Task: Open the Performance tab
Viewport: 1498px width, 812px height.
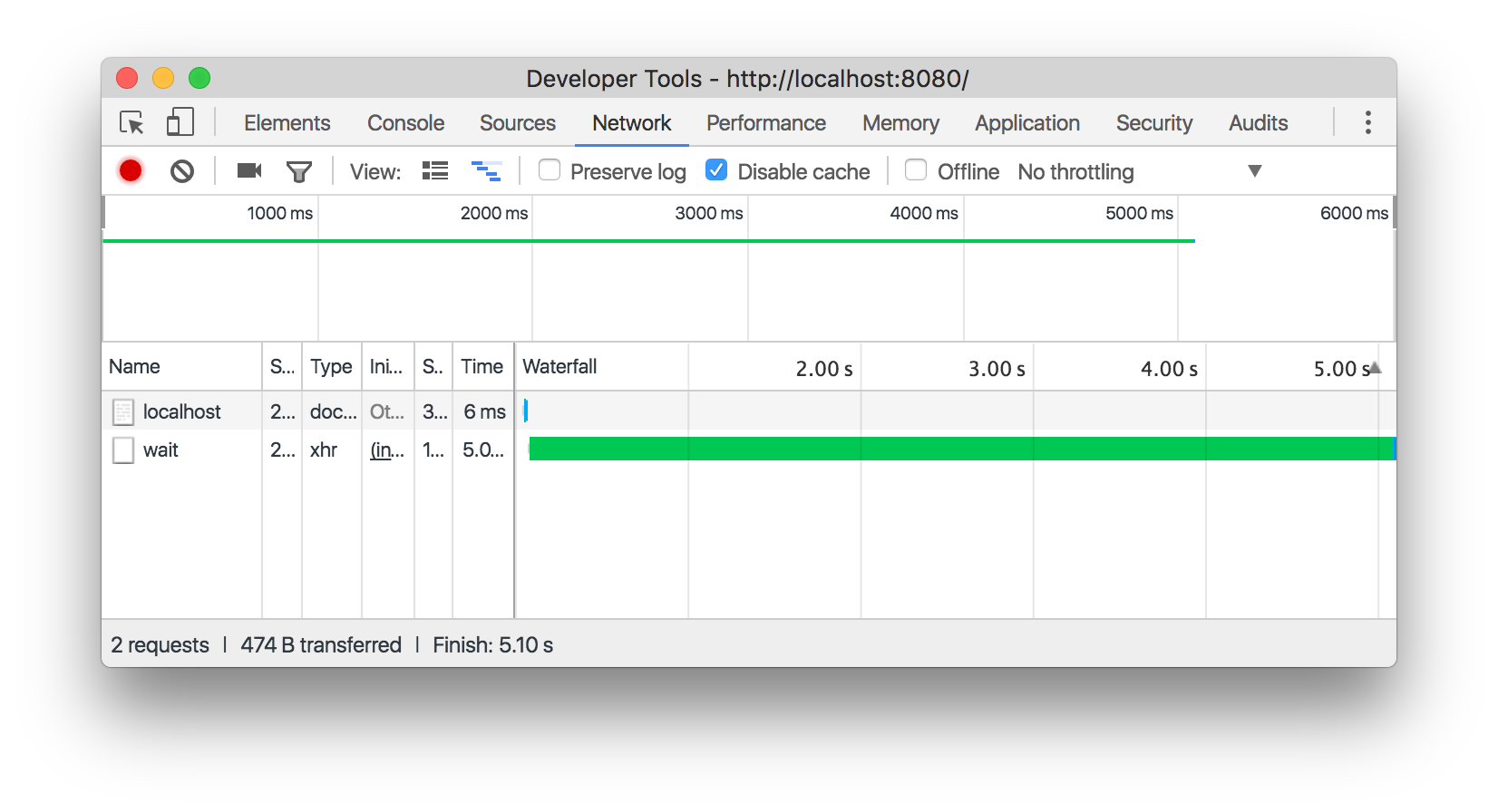Action: pos(766,123)
